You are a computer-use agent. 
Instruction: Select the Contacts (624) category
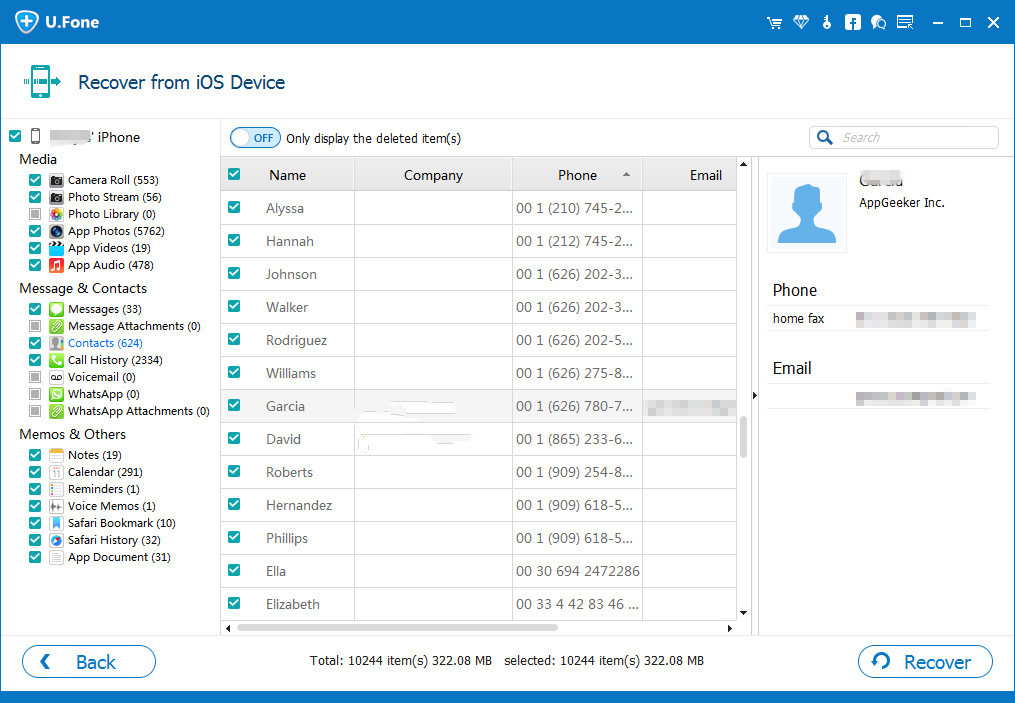pos(105,343)
